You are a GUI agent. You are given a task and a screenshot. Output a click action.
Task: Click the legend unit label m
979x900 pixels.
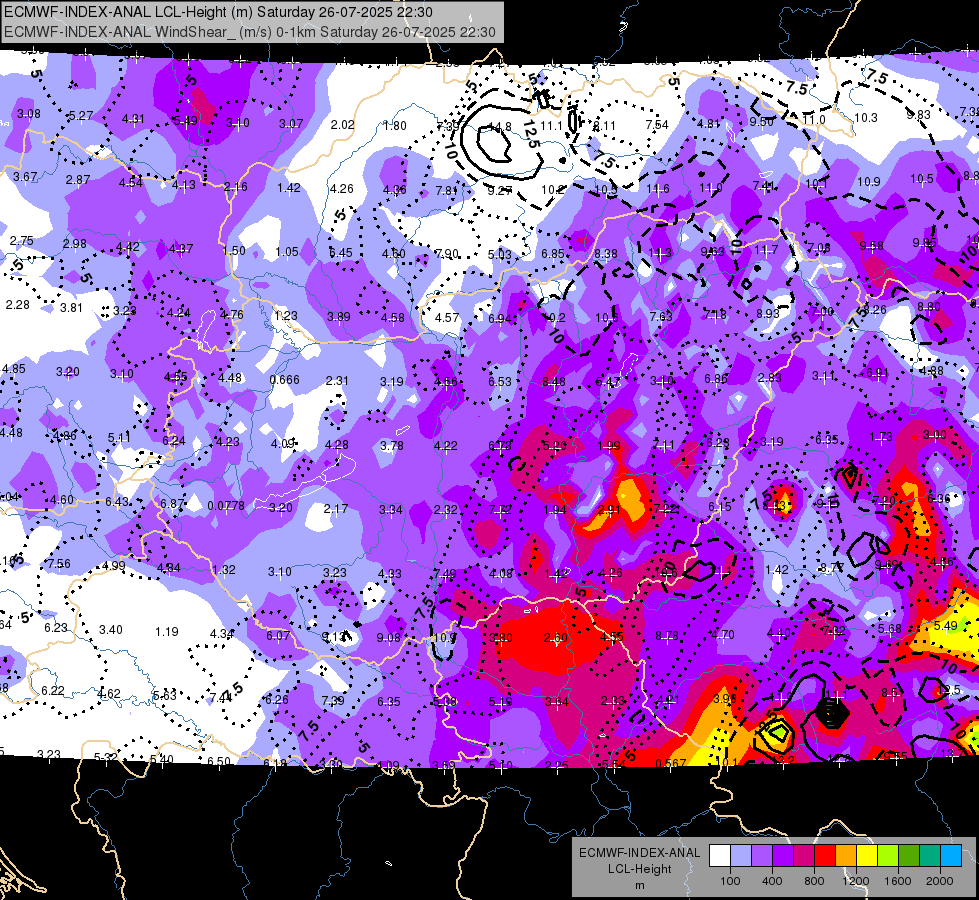click(x=639, y=885)
